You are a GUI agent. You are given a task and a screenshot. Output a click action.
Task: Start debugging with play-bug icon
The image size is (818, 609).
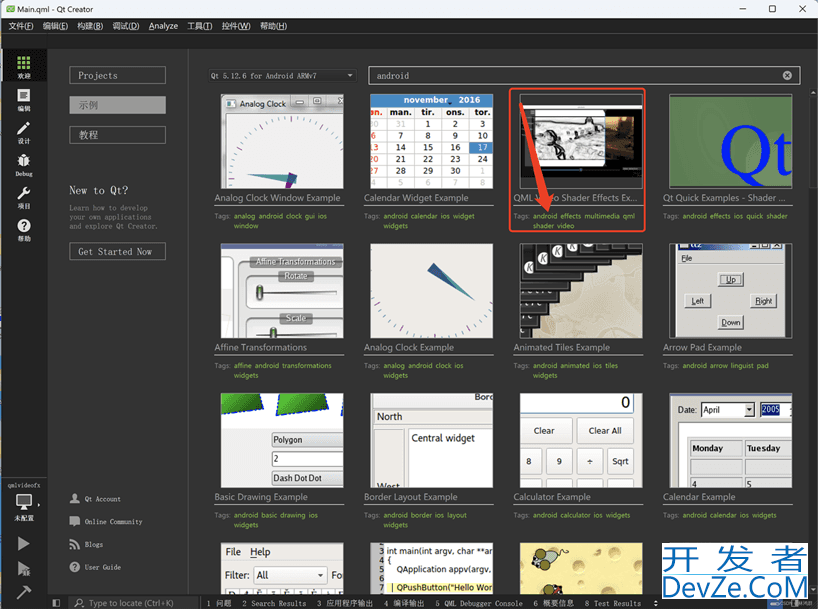click(24, 569)
